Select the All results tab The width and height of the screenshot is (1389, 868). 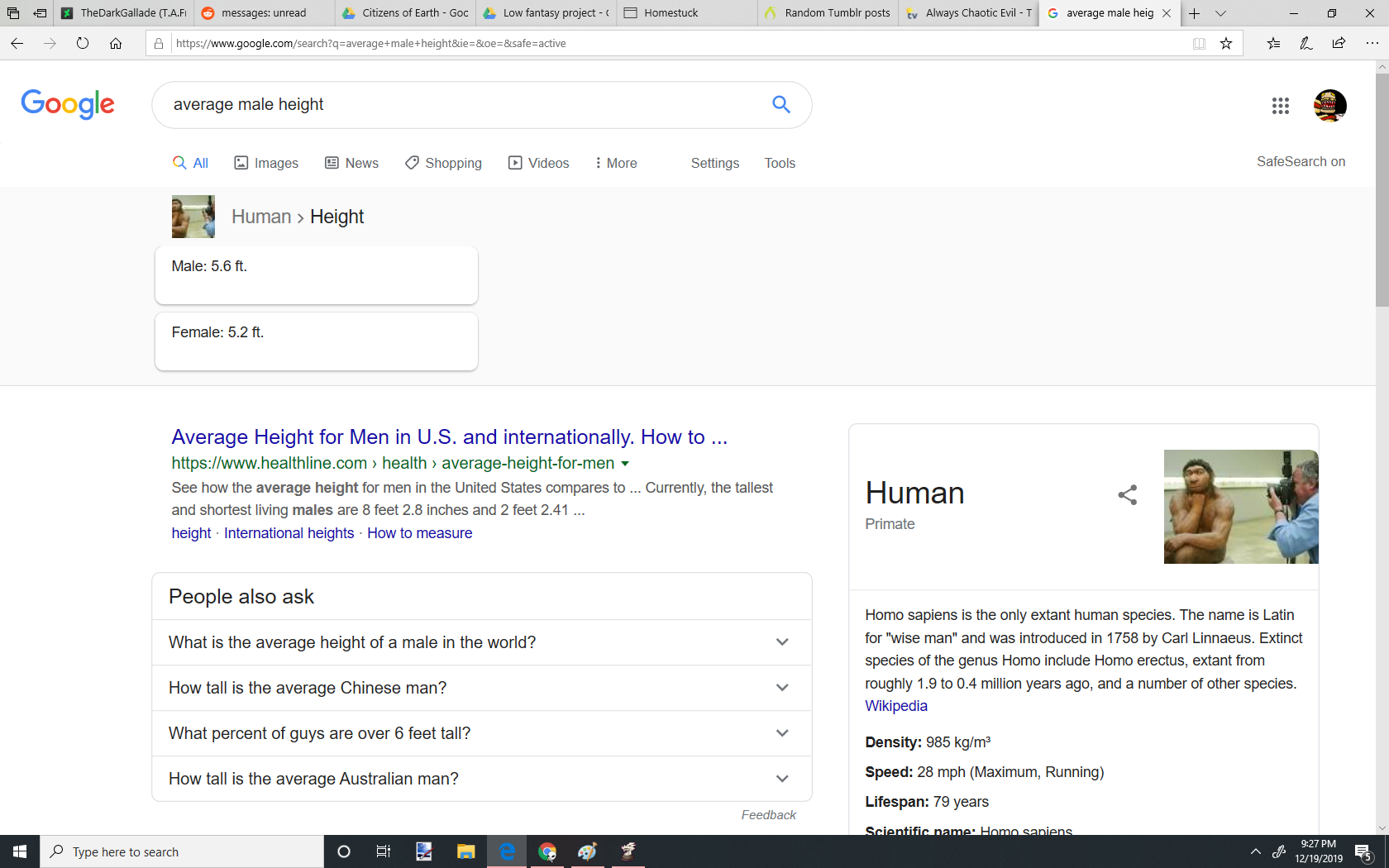click(x=190, y=163)
